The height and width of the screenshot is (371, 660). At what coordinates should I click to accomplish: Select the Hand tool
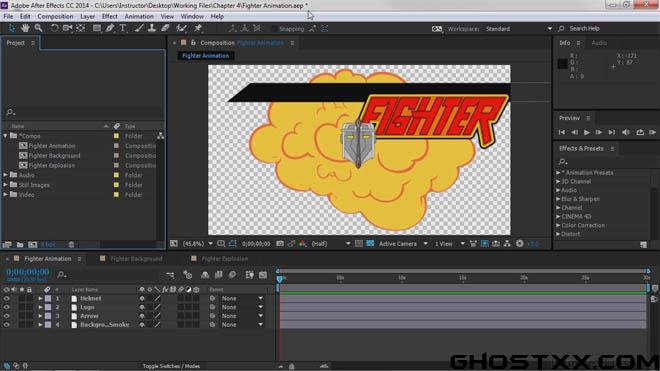coord(25,28)
